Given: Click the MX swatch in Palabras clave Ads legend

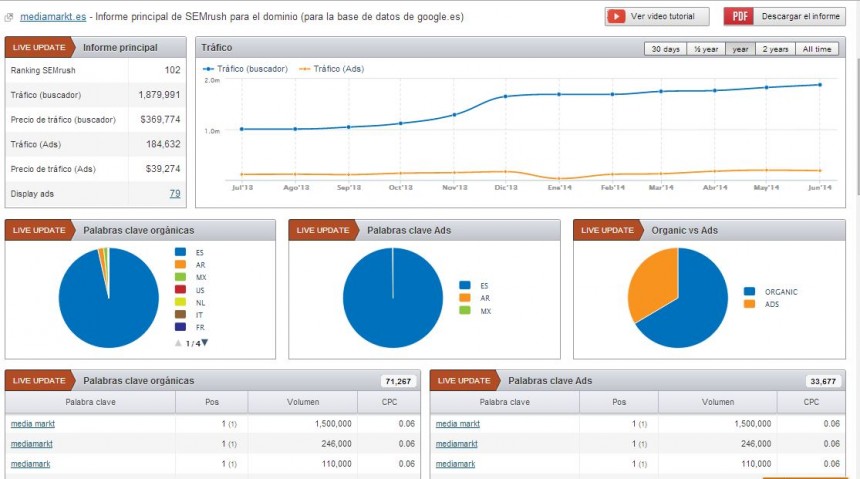Looking at the screenshot, I should click(465, 311).
